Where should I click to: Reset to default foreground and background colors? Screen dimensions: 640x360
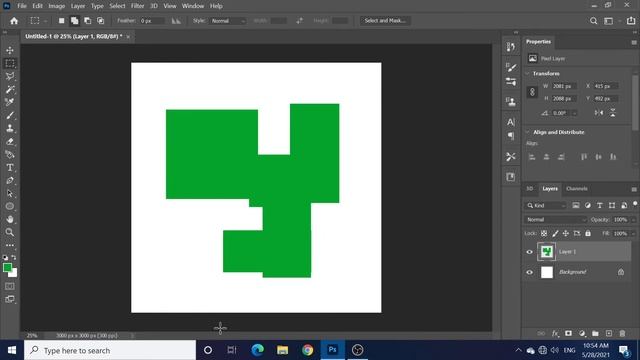click(x=5, y=258)
